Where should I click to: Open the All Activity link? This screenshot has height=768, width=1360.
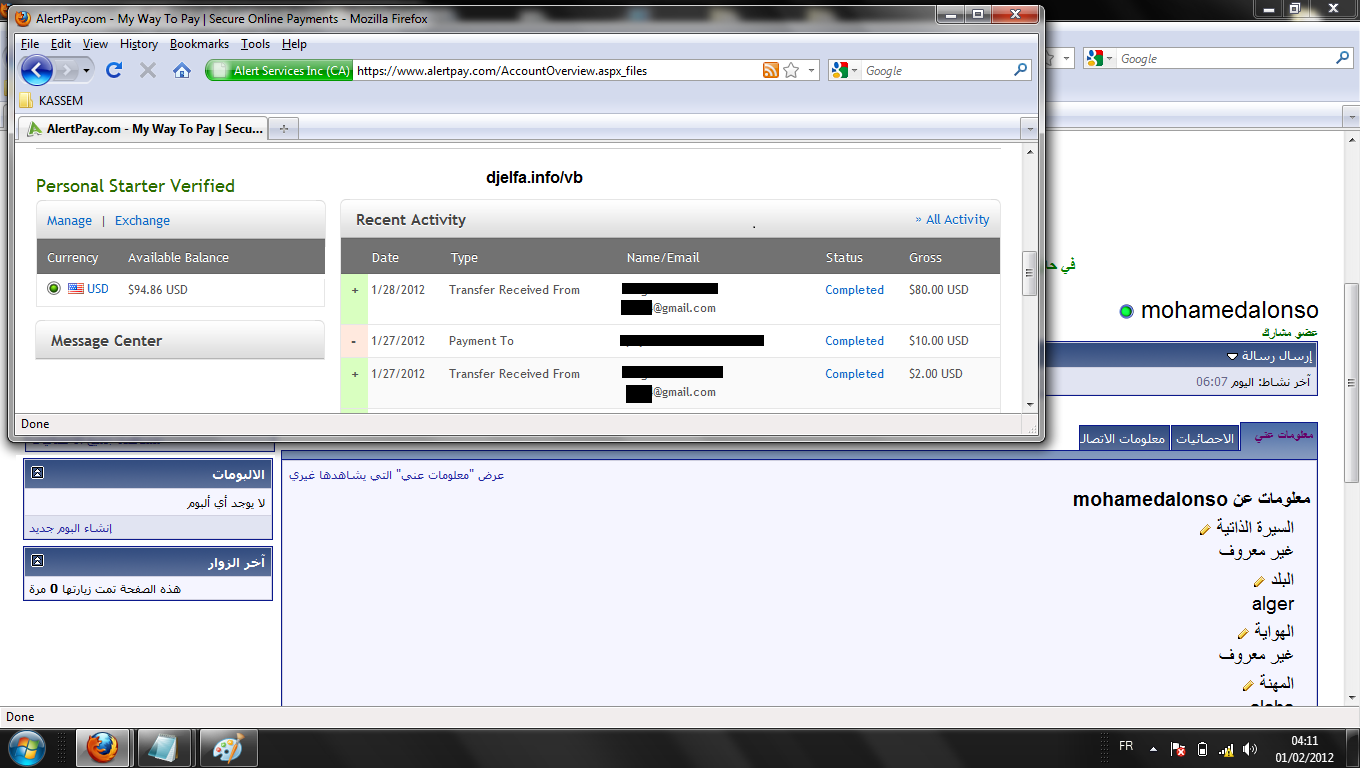point(952,220)
